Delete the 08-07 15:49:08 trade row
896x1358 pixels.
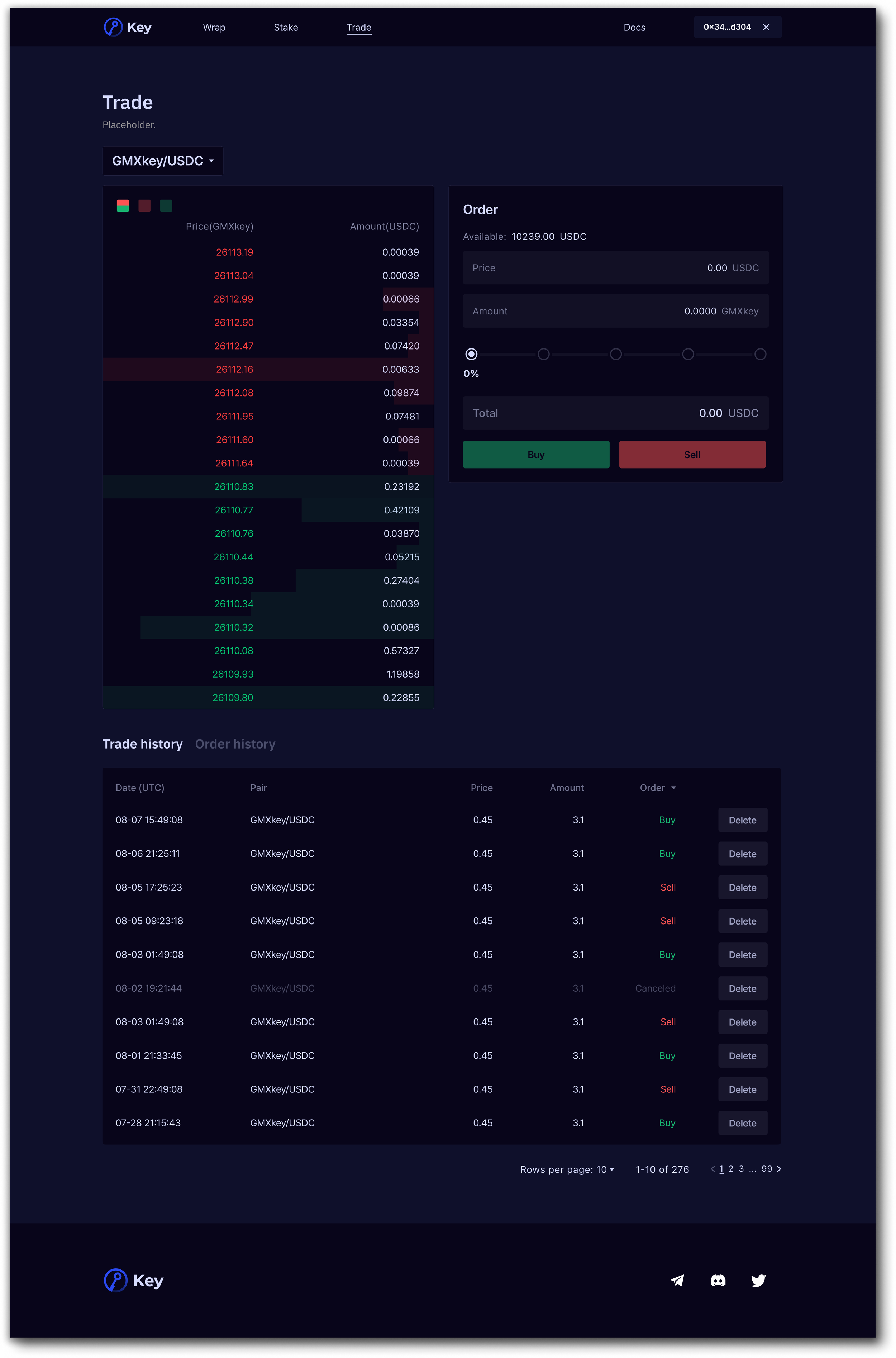[742, 820]
